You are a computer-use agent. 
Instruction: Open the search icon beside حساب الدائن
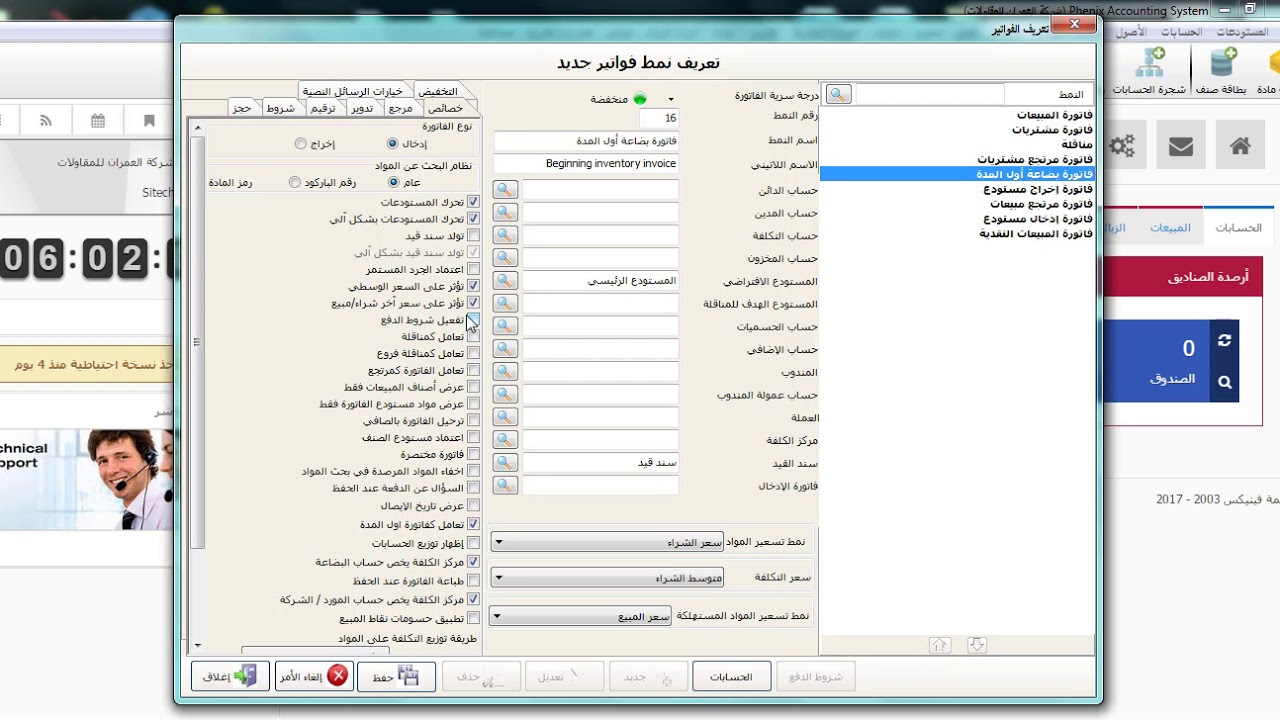pos(505,189)
